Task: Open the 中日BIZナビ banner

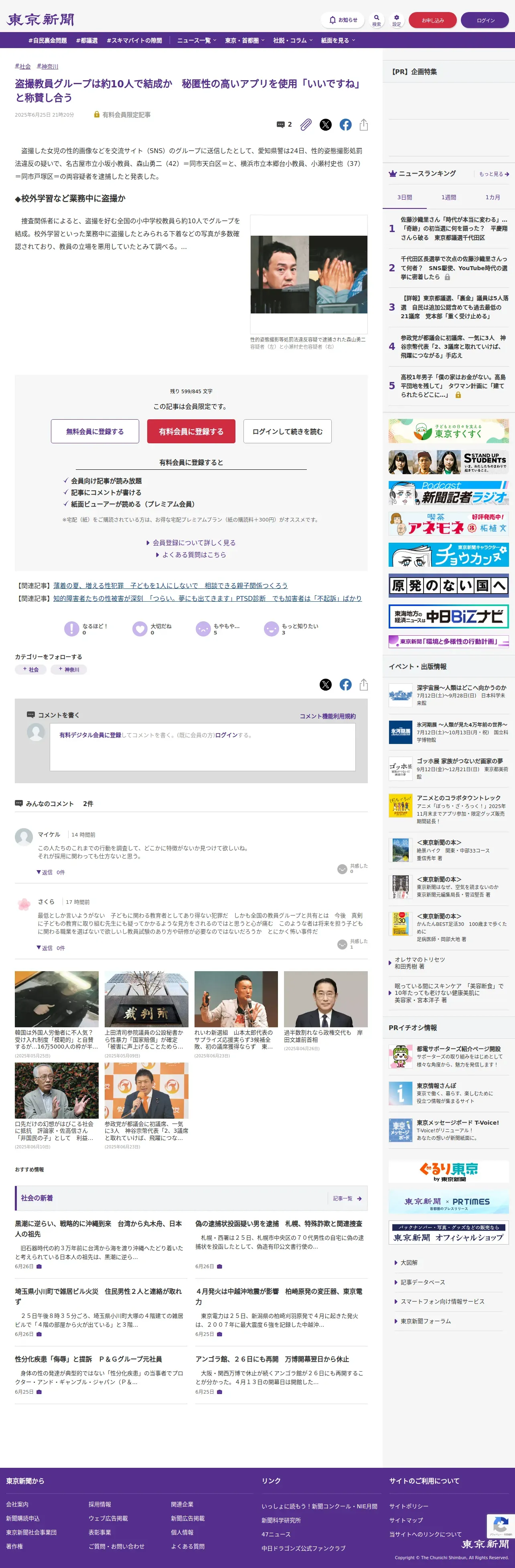Action: click(x=448, y=616)
